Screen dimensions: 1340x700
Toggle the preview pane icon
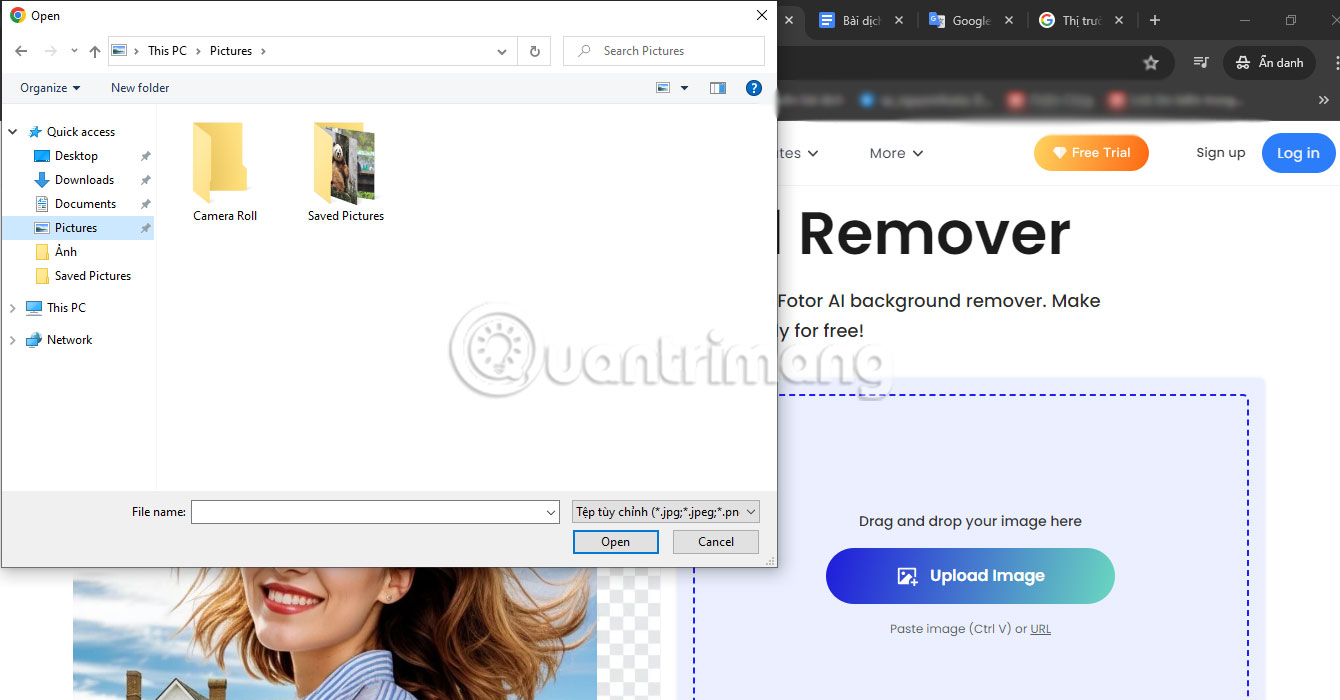717,88
